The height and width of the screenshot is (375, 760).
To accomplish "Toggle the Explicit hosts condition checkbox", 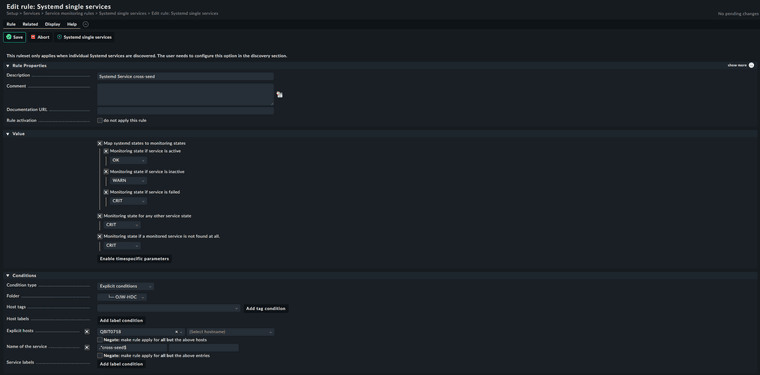I will coord(87,332).
